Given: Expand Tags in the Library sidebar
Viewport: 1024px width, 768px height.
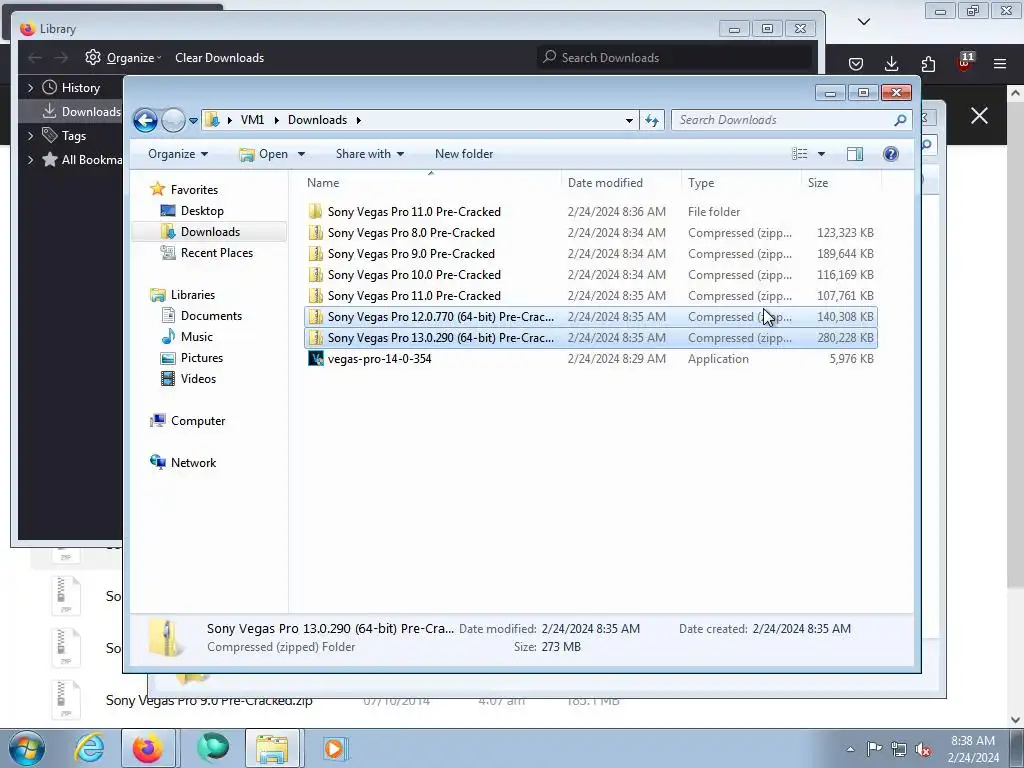Looking at the screenshot, I should 30,136.
